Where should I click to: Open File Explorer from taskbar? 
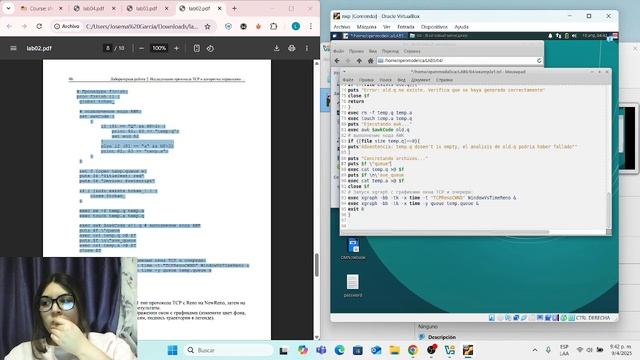pos(394,350)
